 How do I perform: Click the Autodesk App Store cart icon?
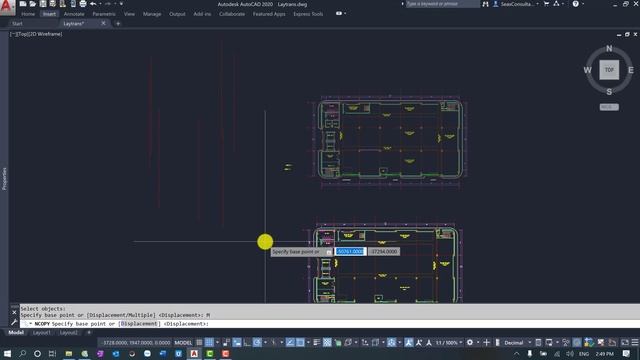[547, 4]
